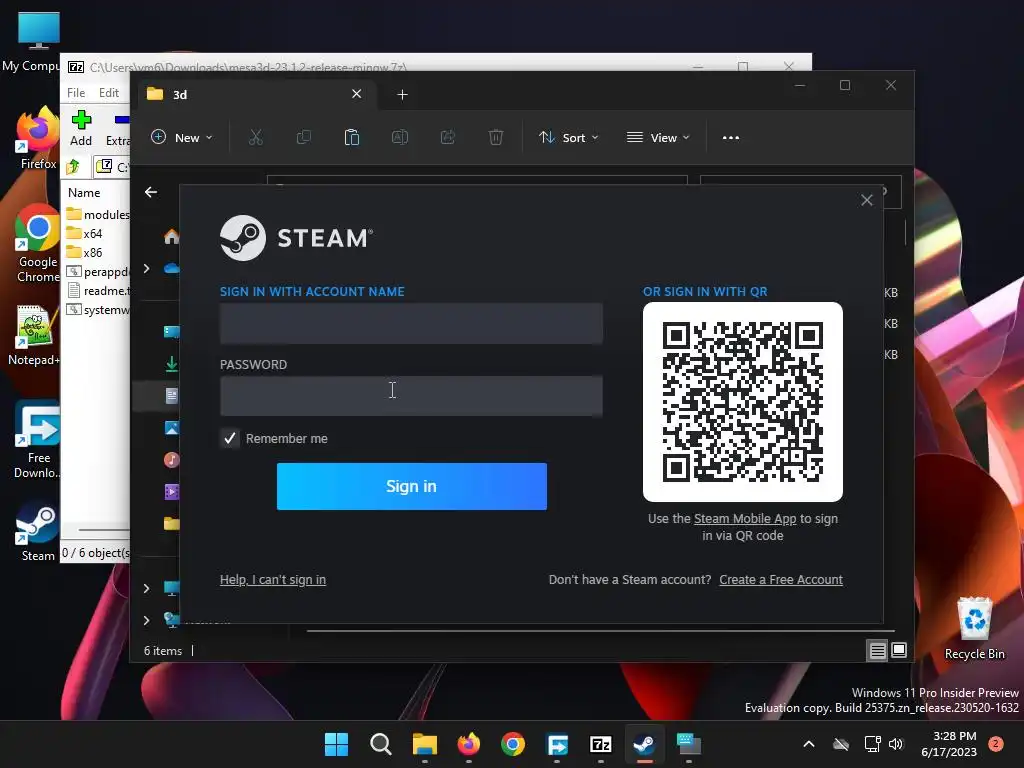
Task: Switch Explorer to large icons view
Action: coord(899,650)
